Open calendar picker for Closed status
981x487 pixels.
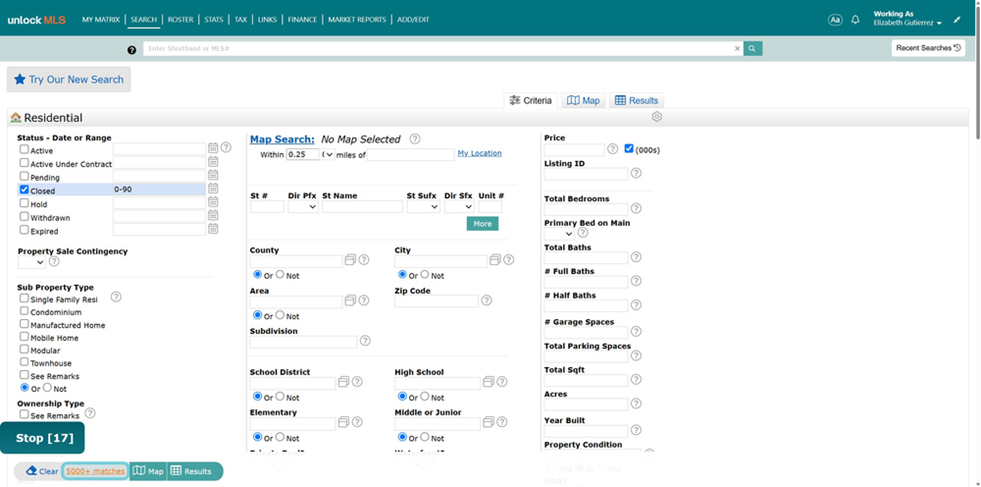point(213,188)
